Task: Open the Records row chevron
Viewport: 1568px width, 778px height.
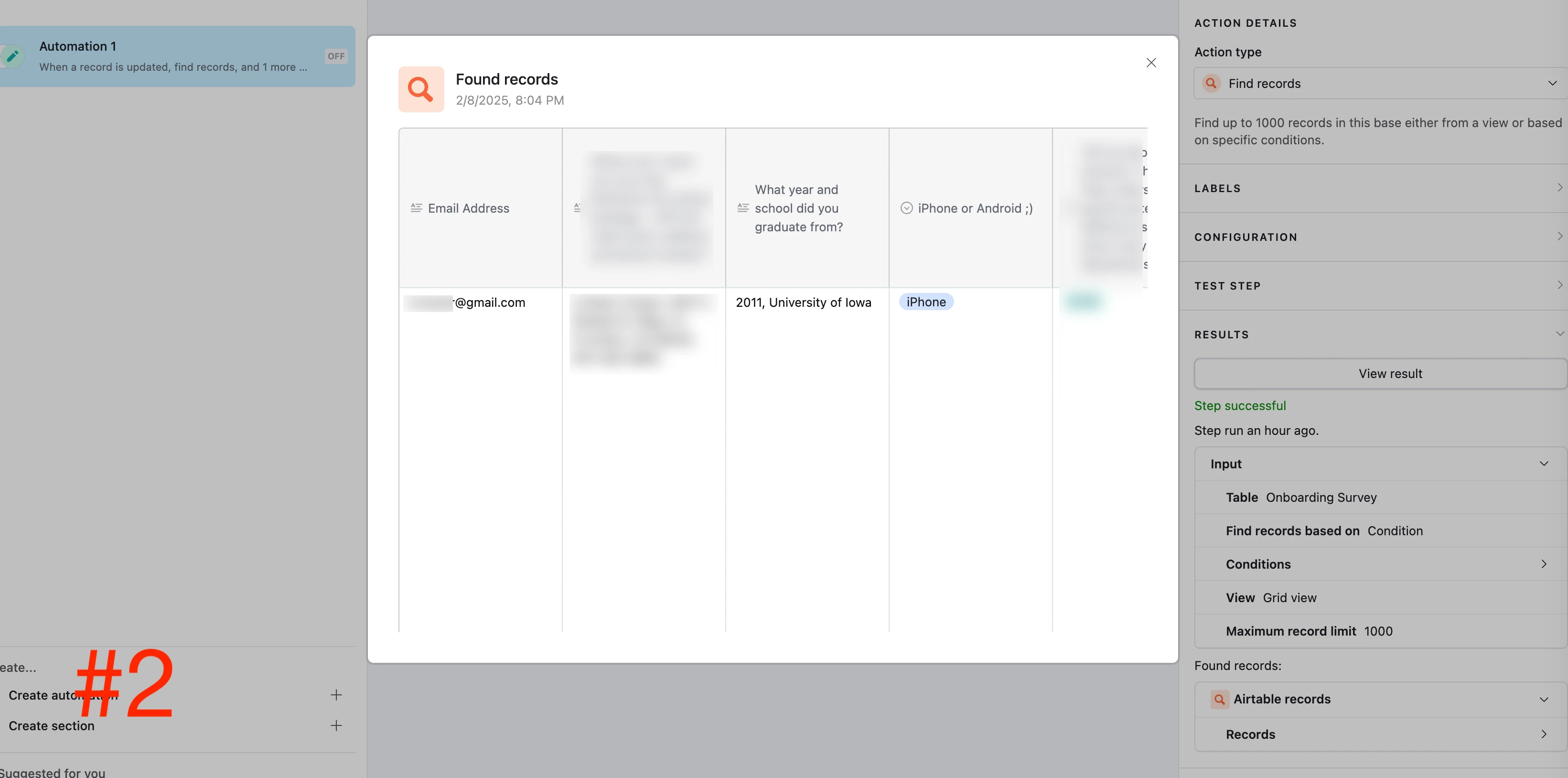Action: point(1544,734)
